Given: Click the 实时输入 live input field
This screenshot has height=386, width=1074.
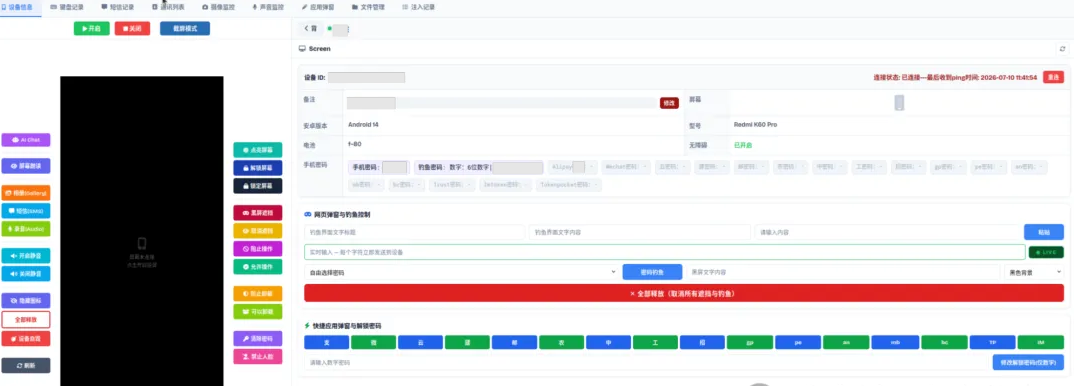Looking at the screenshot, I should (664, 252).
